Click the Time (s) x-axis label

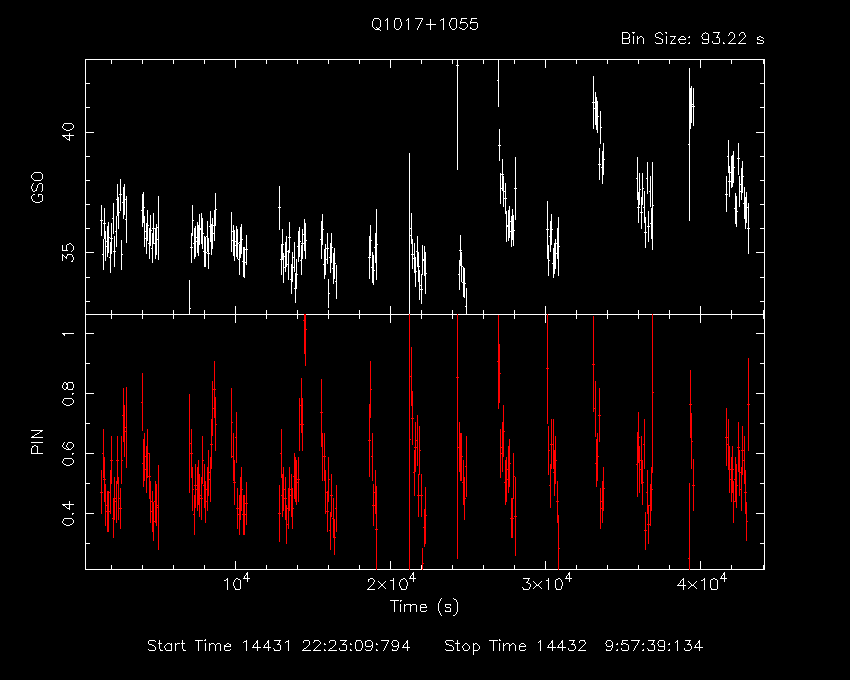pyautogui.click(x=424, y=606)
